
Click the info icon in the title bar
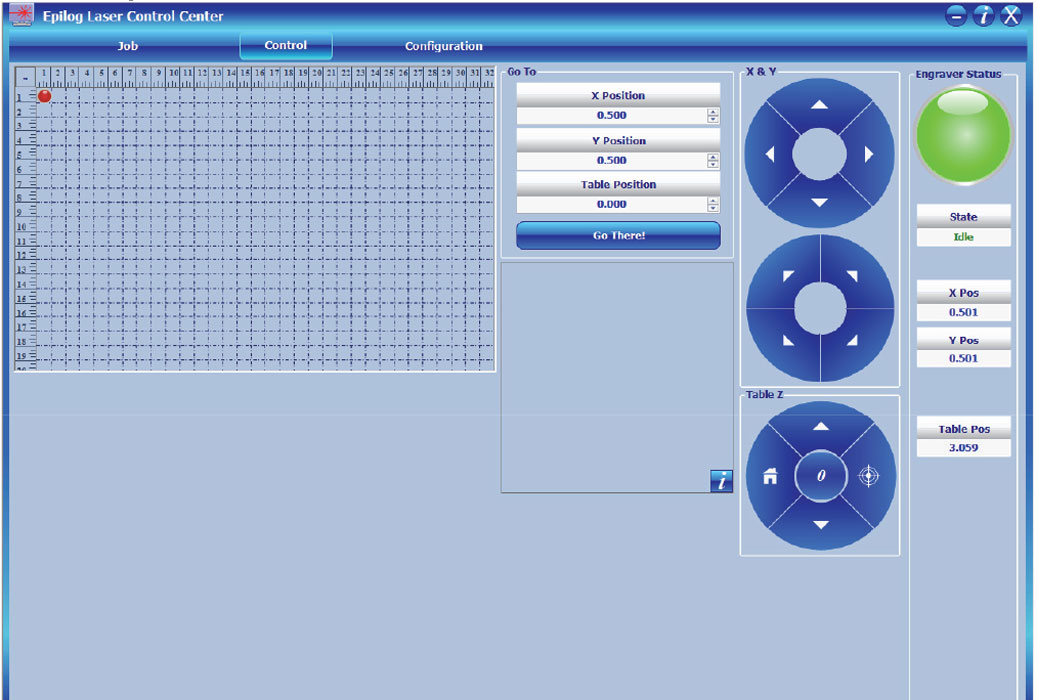coord(985,16)
